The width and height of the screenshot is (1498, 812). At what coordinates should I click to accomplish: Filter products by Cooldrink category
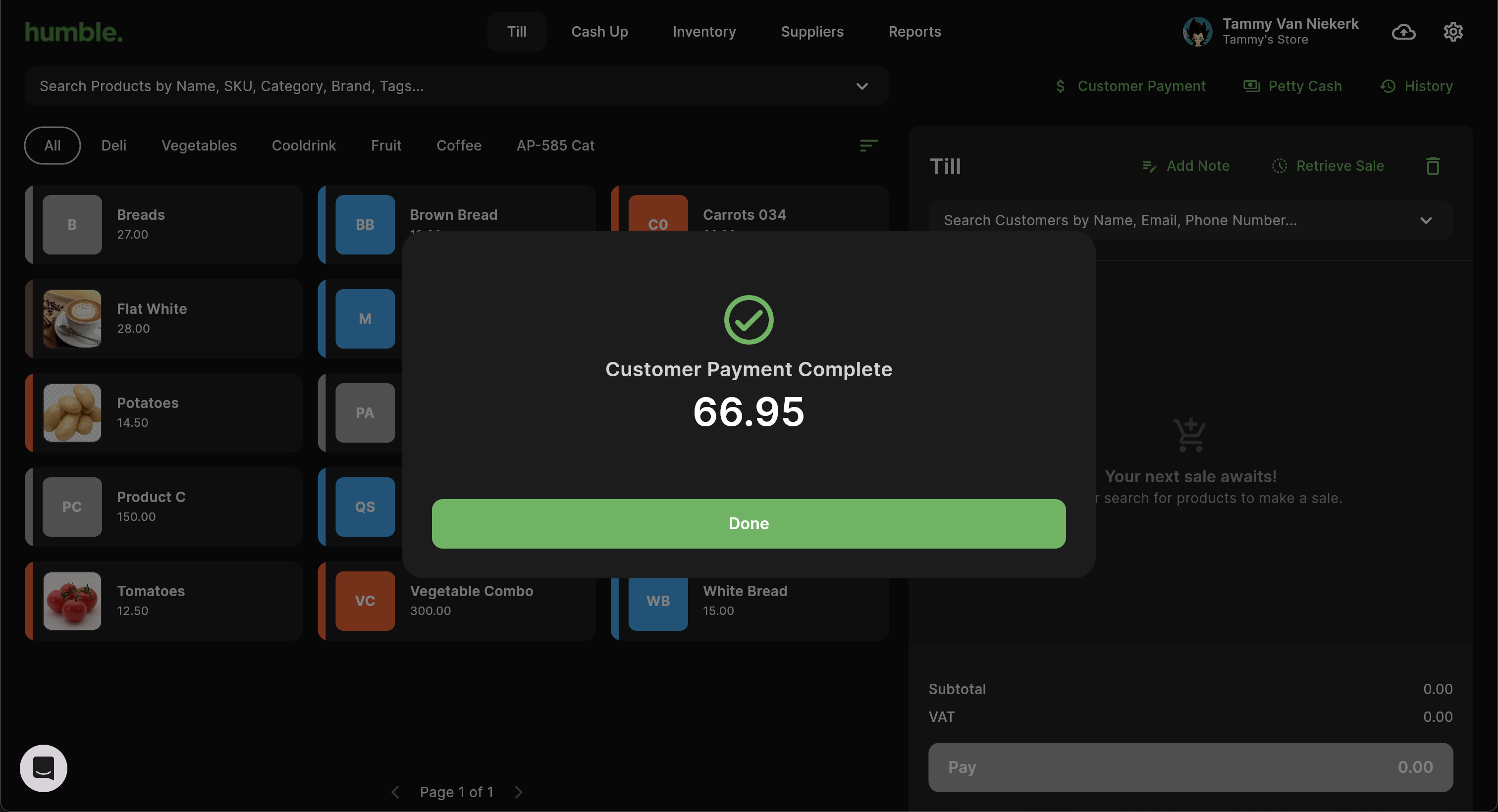tap(304, 145)
